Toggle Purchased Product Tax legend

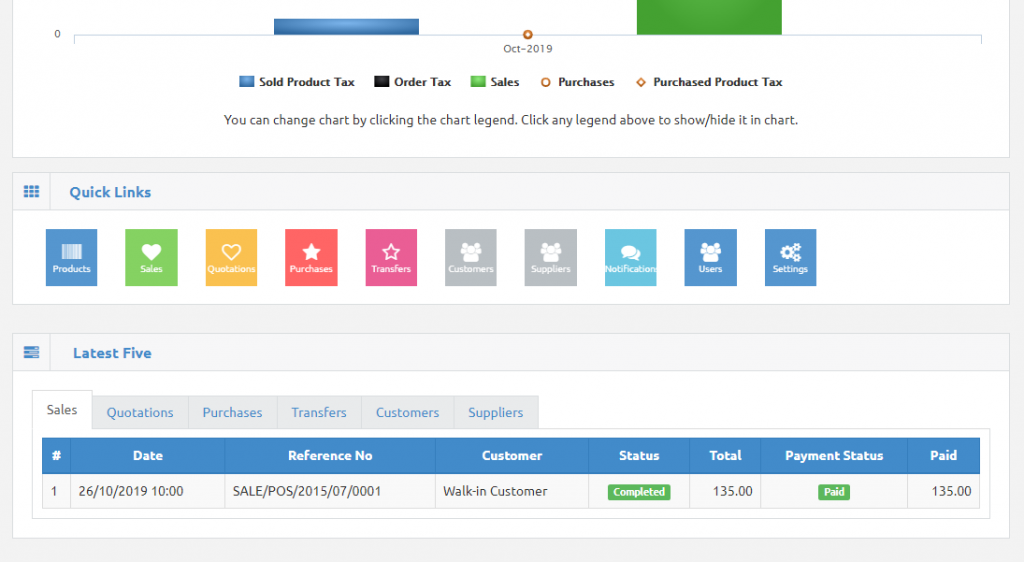(709, 82)
